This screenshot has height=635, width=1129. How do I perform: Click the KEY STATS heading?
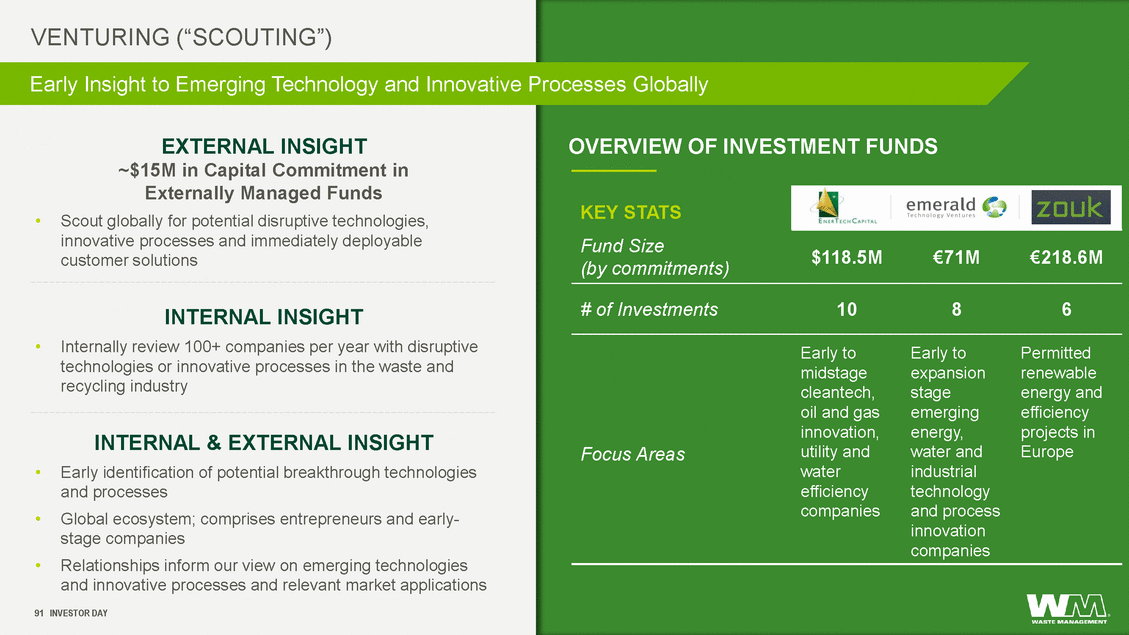(631, 212)
